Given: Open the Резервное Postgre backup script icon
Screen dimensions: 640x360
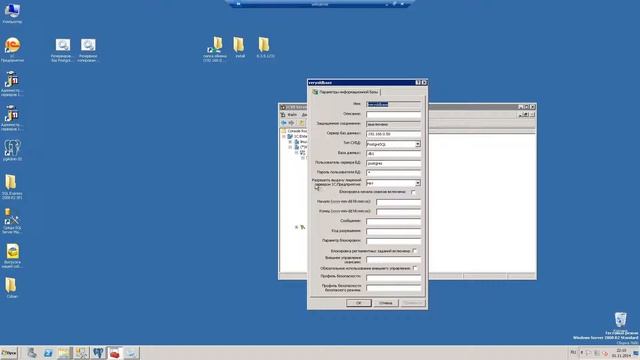Looking at the screenshot, I should (62, 50).
